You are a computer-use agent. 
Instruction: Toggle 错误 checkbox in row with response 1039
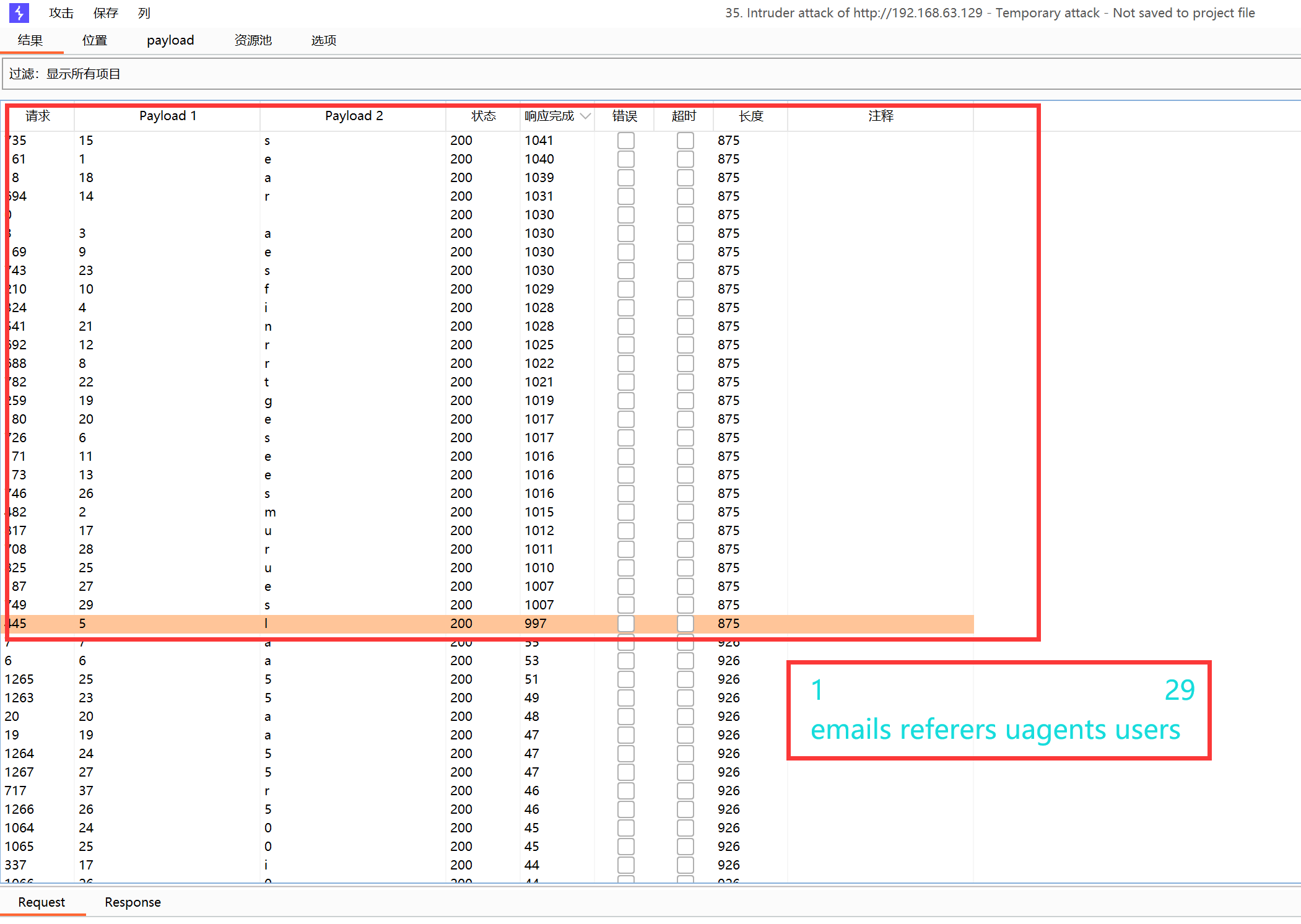(x=626, y=178)
